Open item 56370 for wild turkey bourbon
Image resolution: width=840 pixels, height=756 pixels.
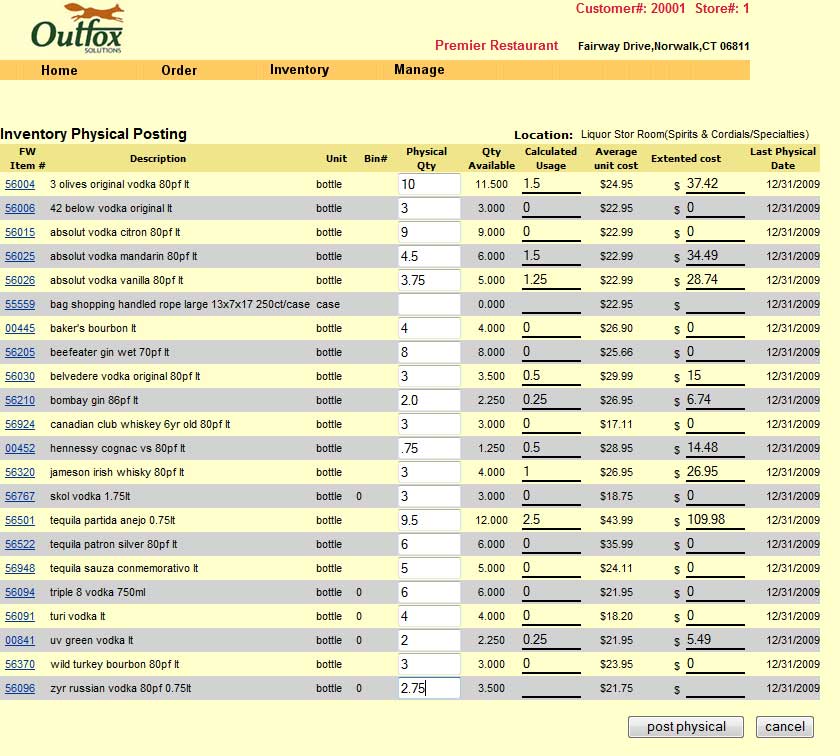click(x=20, y=664)
